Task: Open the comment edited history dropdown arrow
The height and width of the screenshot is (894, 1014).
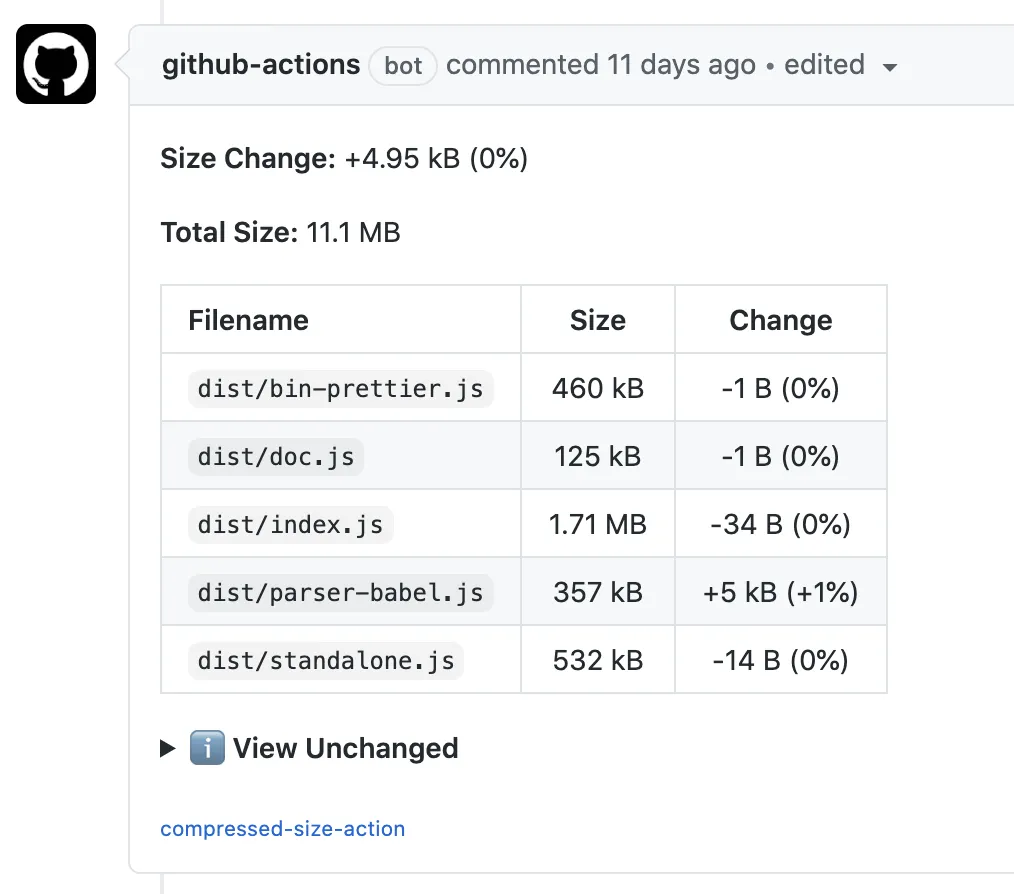Action: [890, 68]
